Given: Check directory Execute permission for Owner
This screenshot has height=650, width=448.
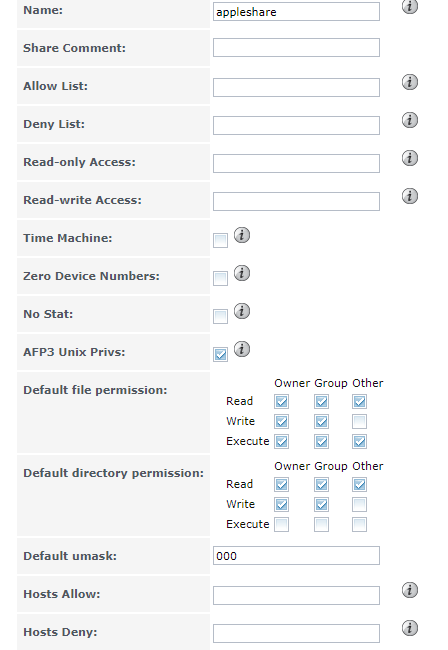Looking at the screenshot, I should (x=281, y=524).
